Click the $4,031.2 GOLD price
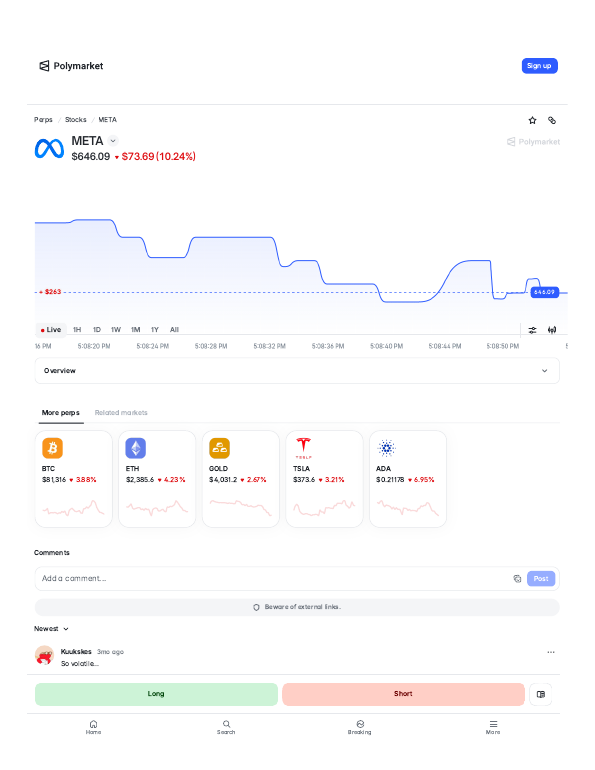The width and height of the screenshot is (595, 770). pyautogui.click(x=223, y=480)
